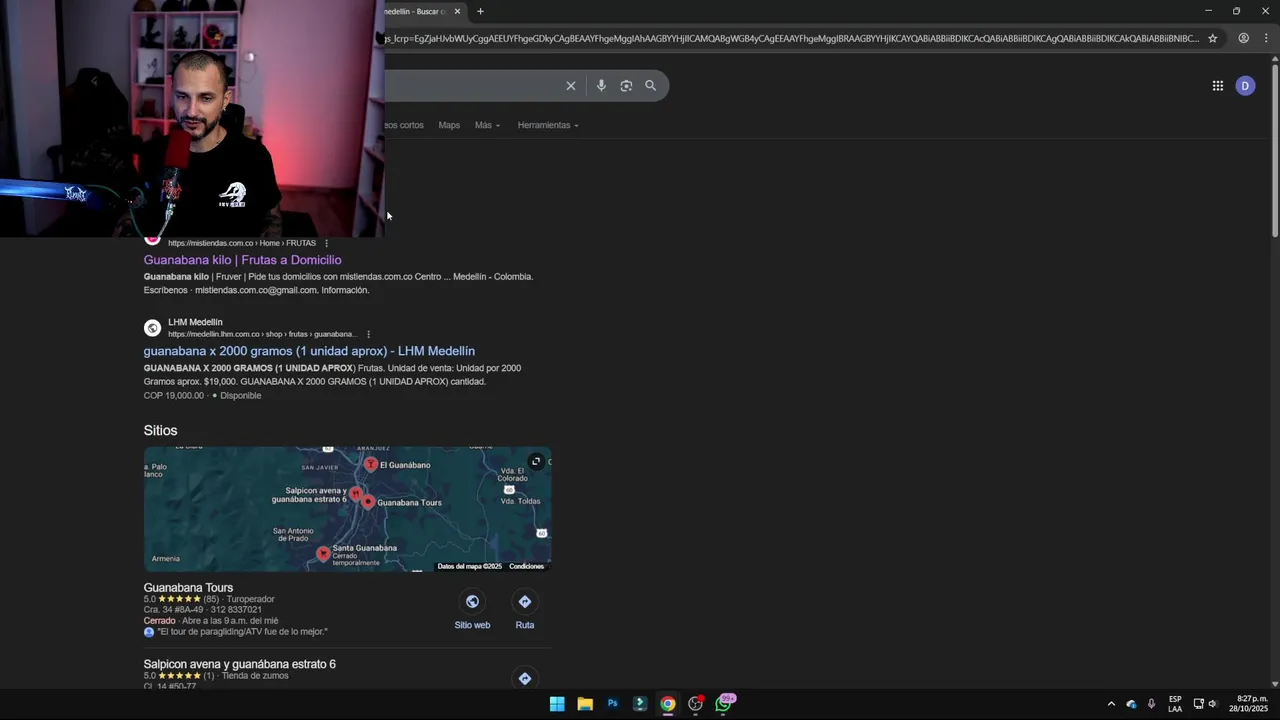Image resolution: width=1280 pixels, height=720 pixels.
Task: Click the page vertical scrollbar
Action: (1275, 150)
